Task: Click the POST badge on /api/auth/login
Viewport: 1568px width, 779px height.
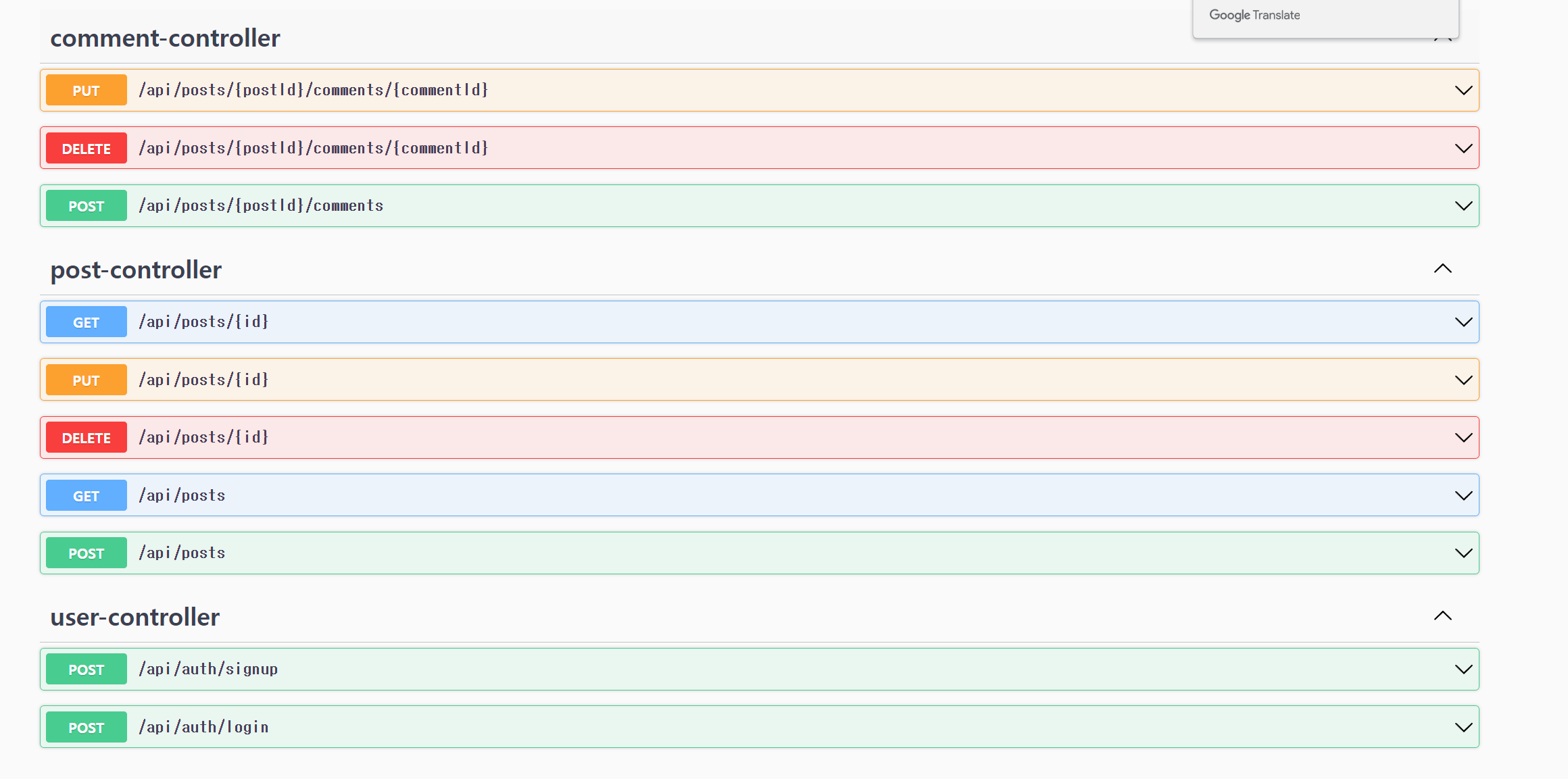Action: (x=86, y=727)
